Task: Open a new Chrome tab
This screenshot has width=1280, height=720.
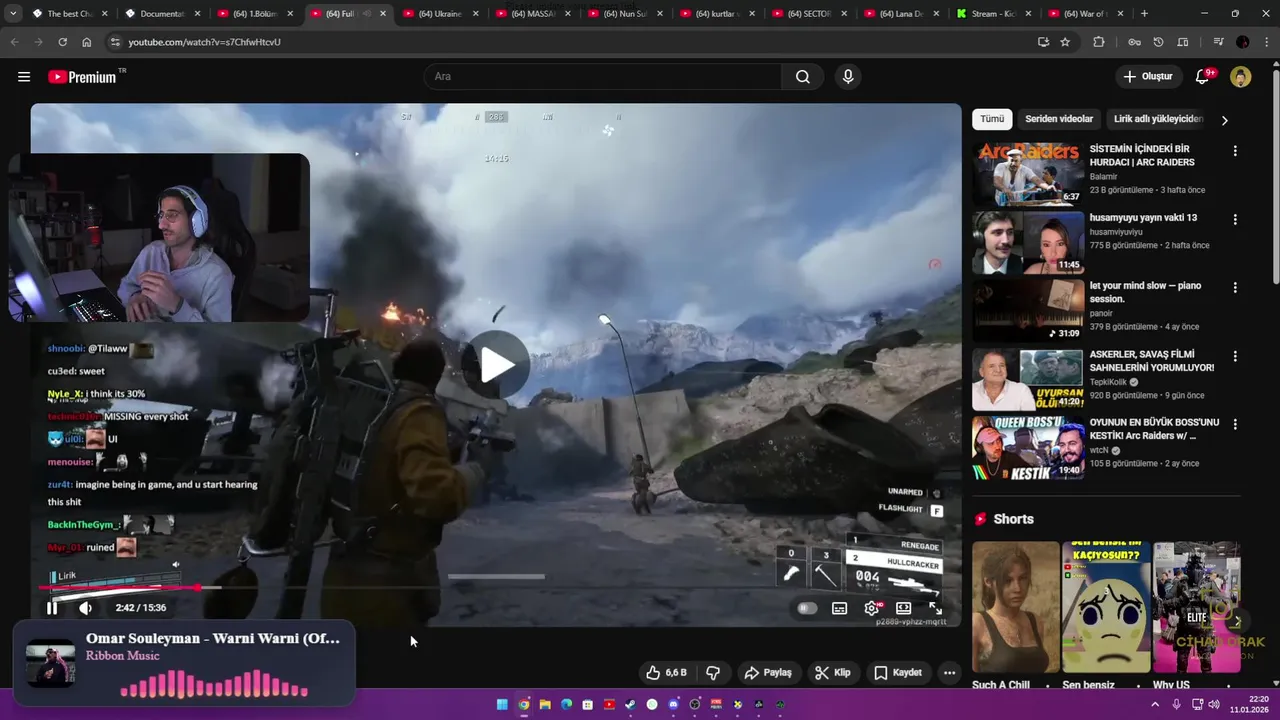Action: tap(1144, 14)
